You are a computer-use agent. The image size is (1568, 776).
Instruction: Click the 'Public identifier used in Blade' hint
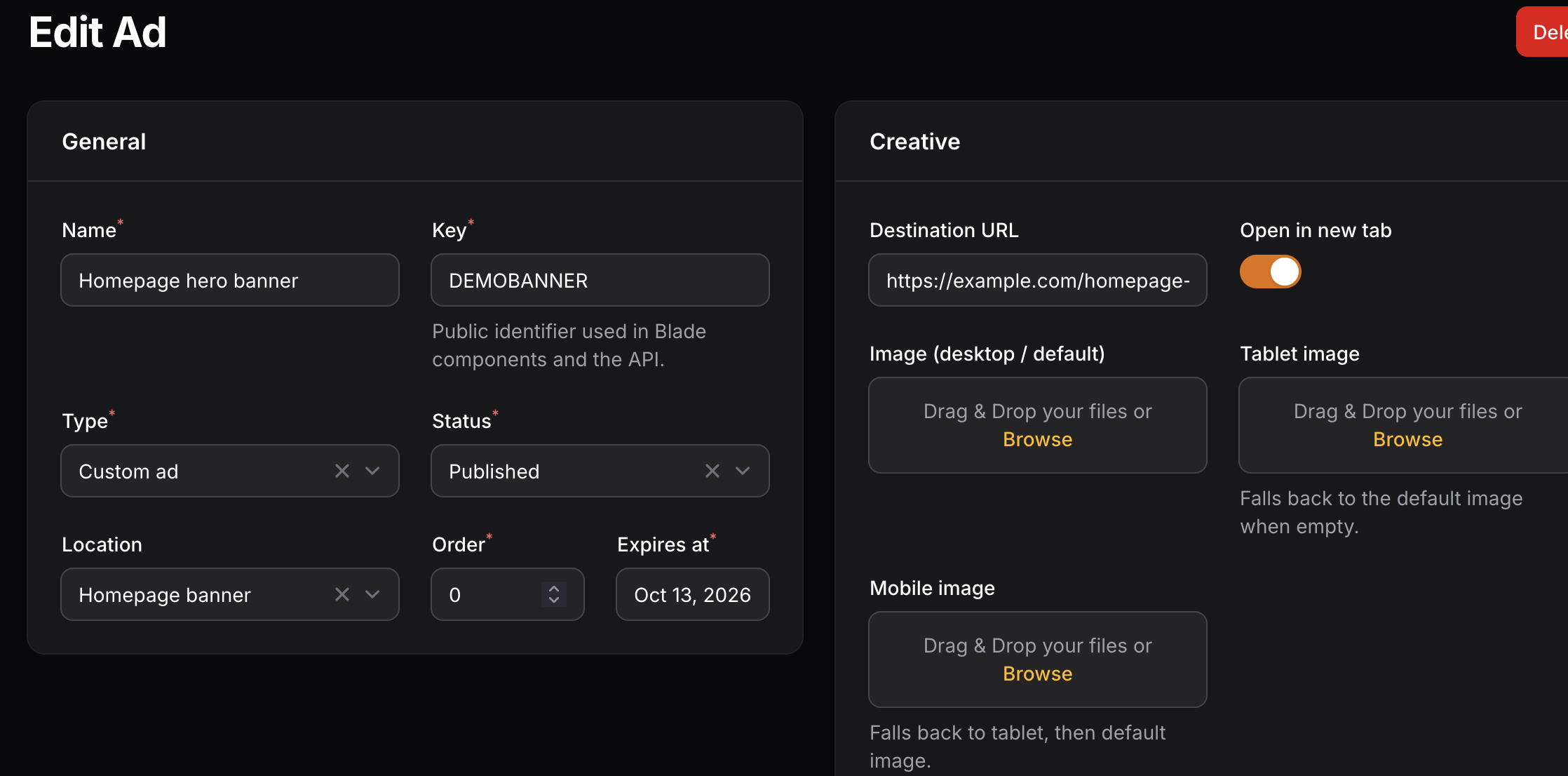pos(569,345)
